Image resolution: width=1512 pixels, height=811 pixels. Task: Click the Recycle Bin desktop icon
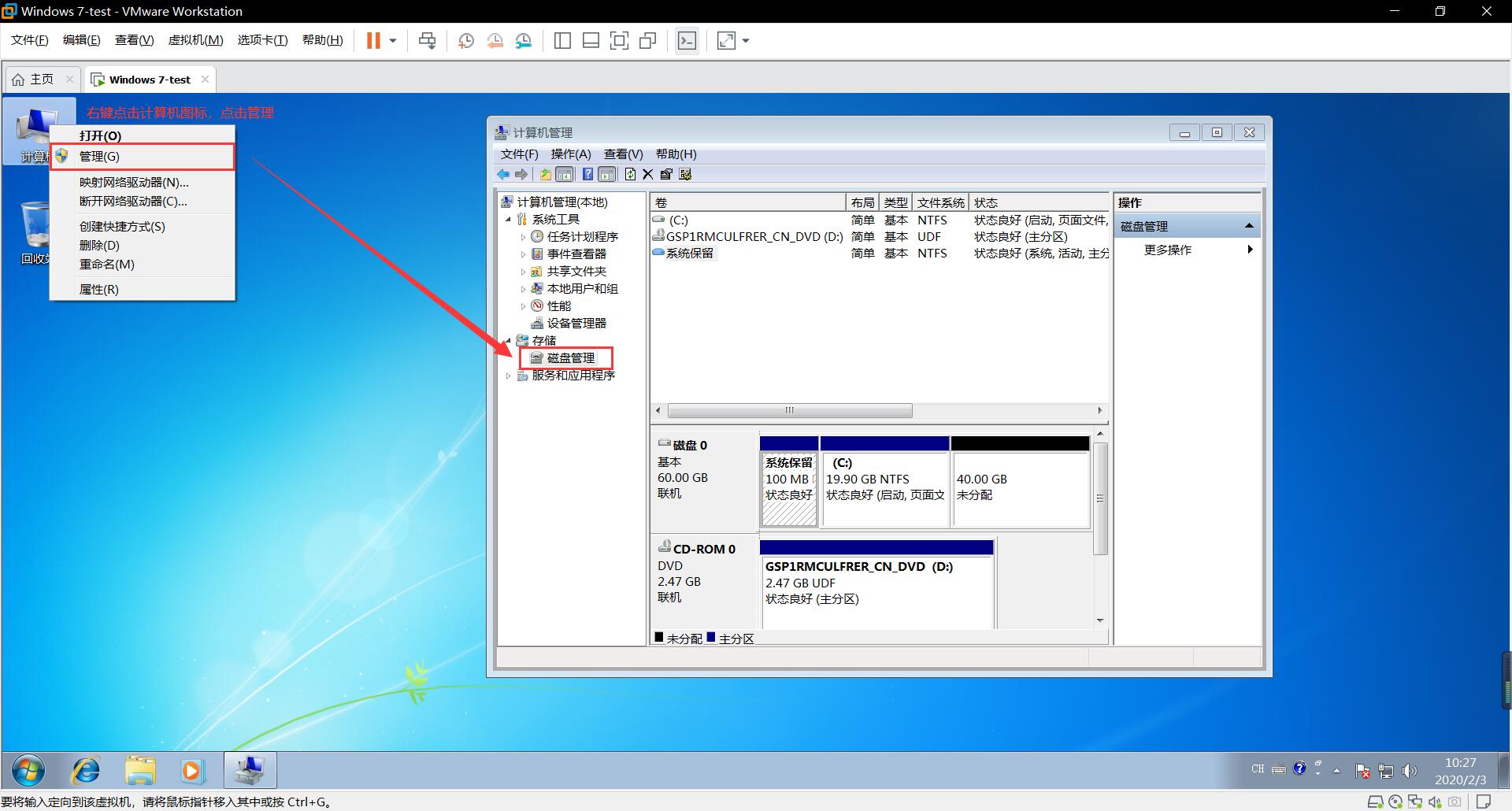click(35, 232)
